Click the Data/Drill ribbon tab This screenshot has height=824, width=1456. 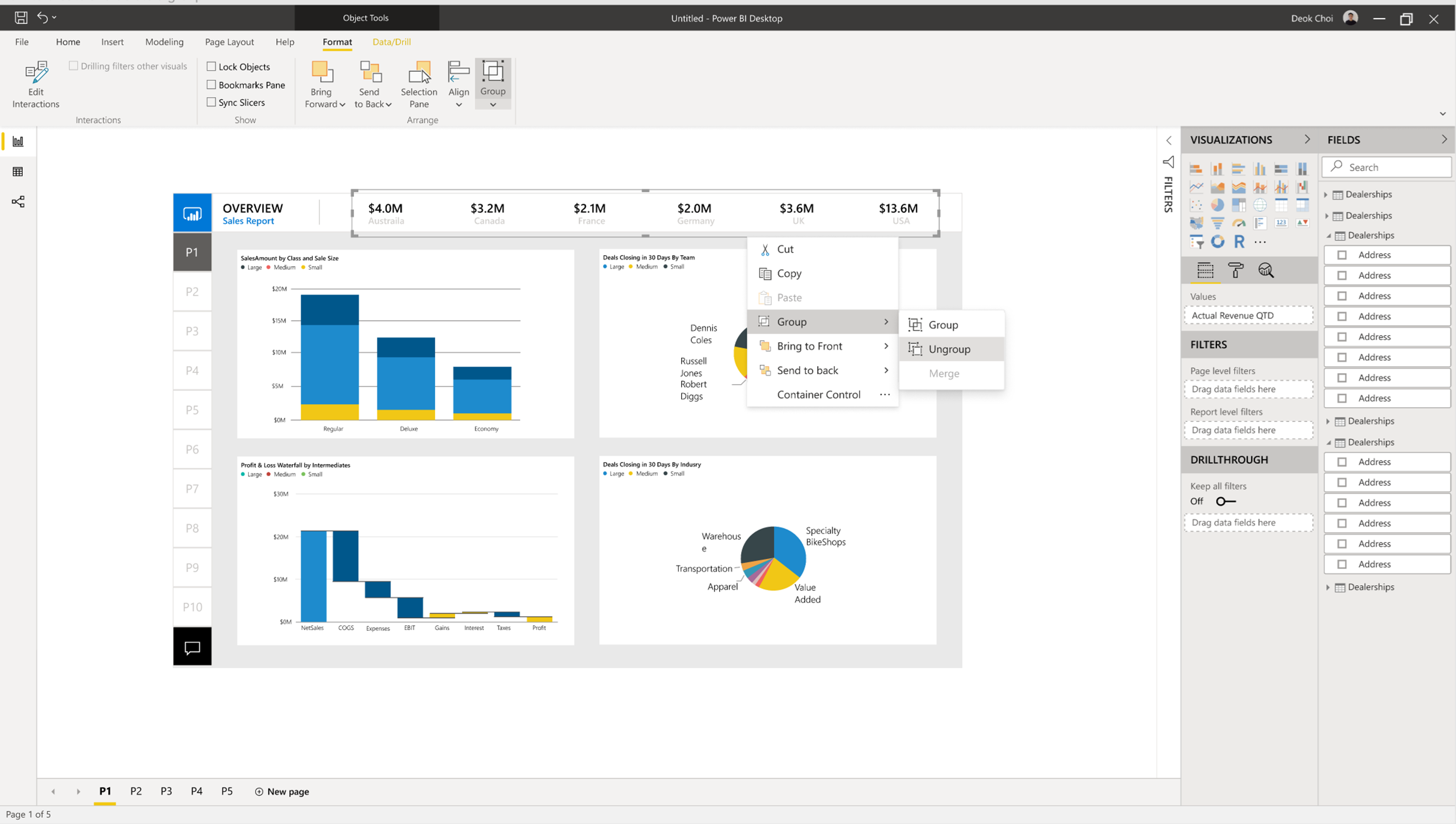391,42
